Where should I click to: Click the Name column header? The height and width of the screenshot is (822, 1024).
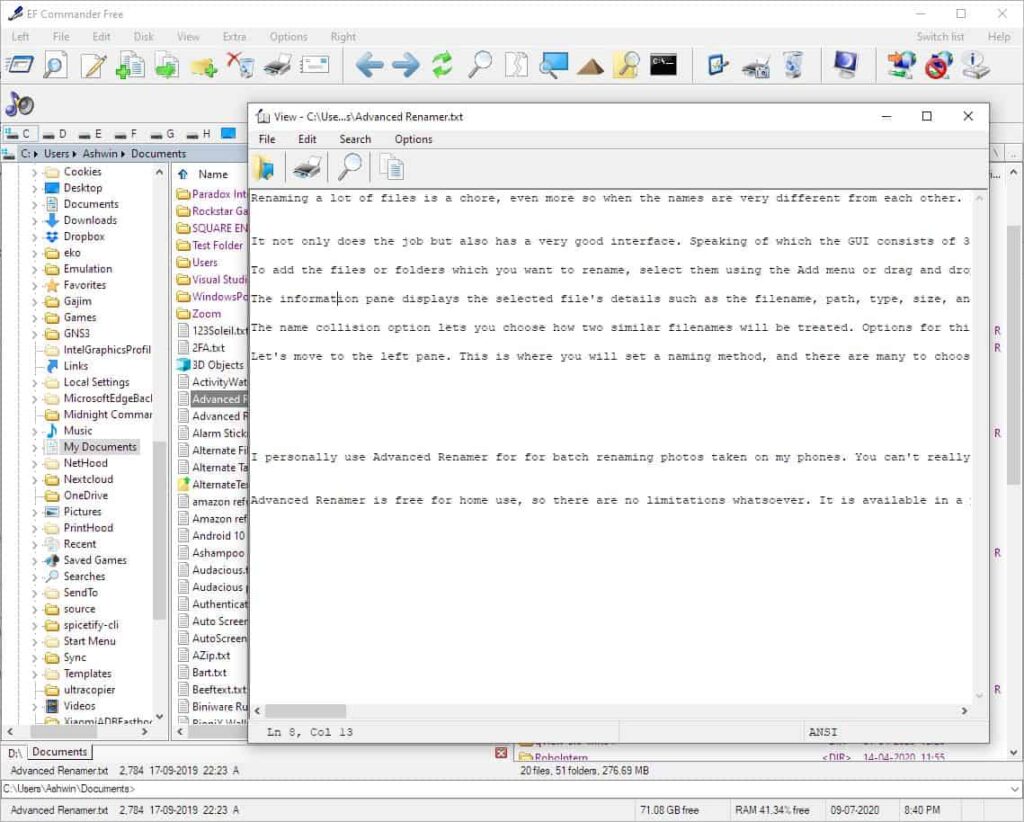click(x=213, y=174)
